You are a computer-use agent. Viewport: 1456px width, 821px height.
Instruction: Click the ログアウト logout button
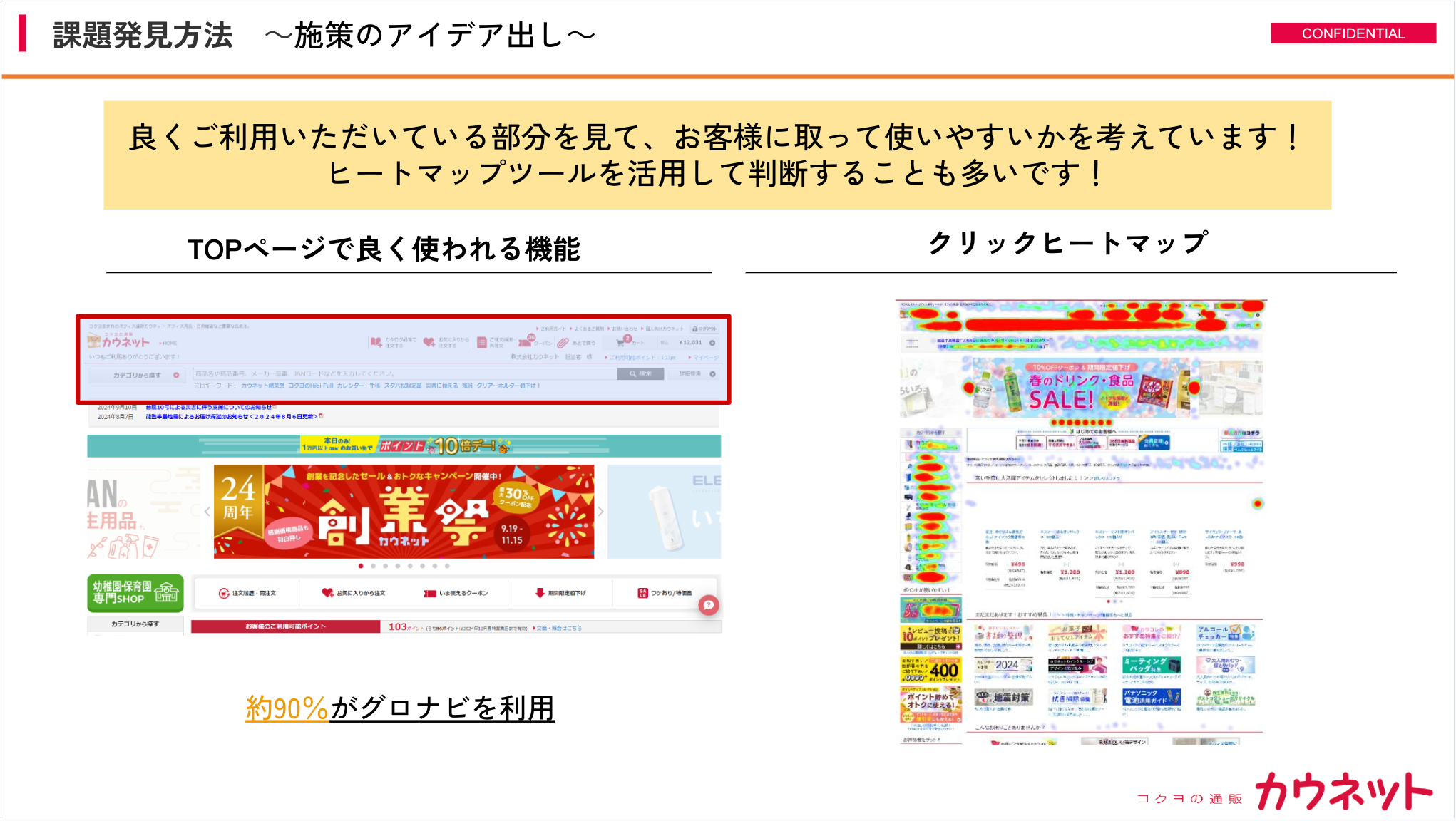[x=704, y=329]
